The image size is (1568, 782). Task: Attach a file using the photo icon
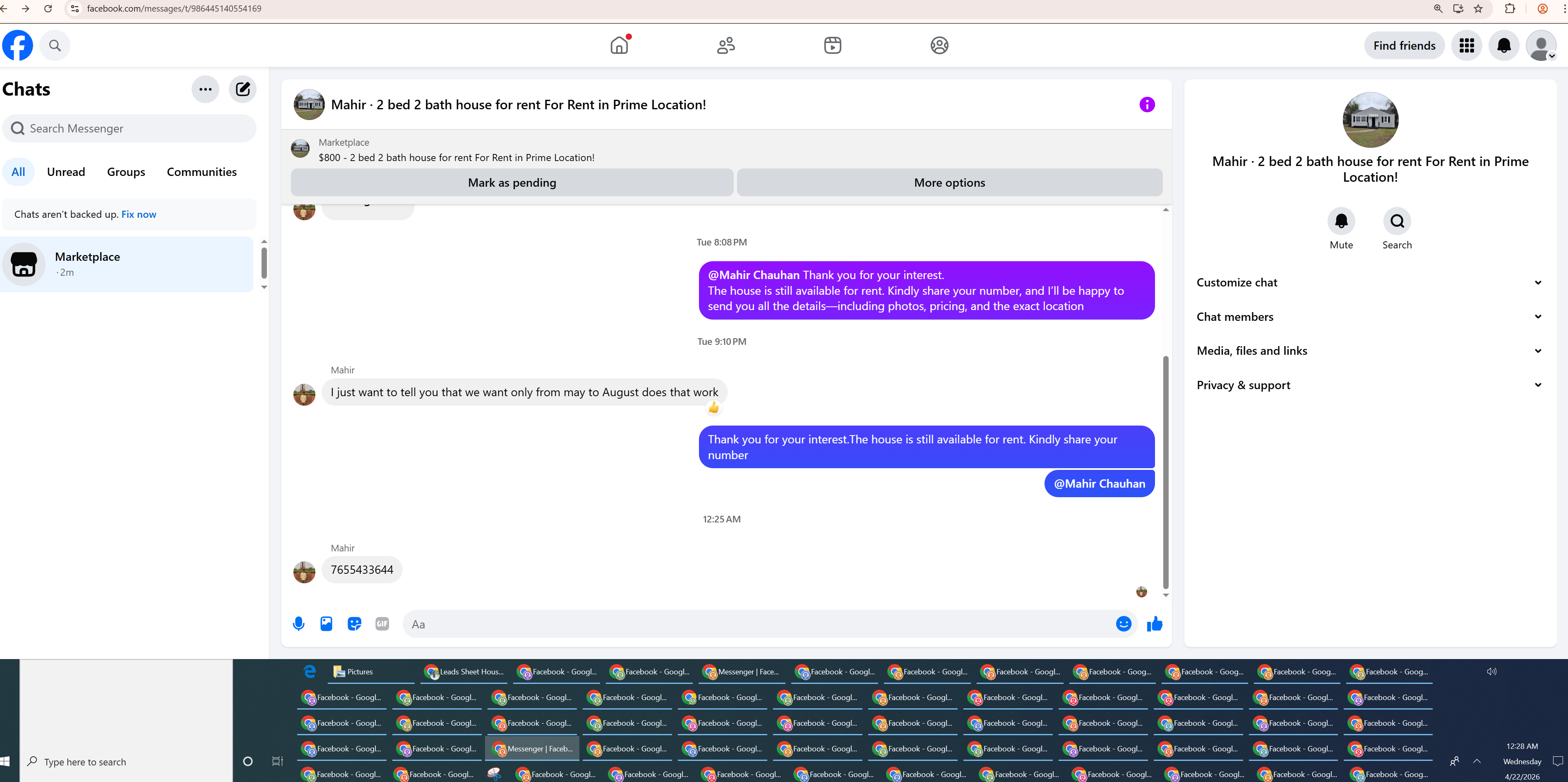pos(326,623)
